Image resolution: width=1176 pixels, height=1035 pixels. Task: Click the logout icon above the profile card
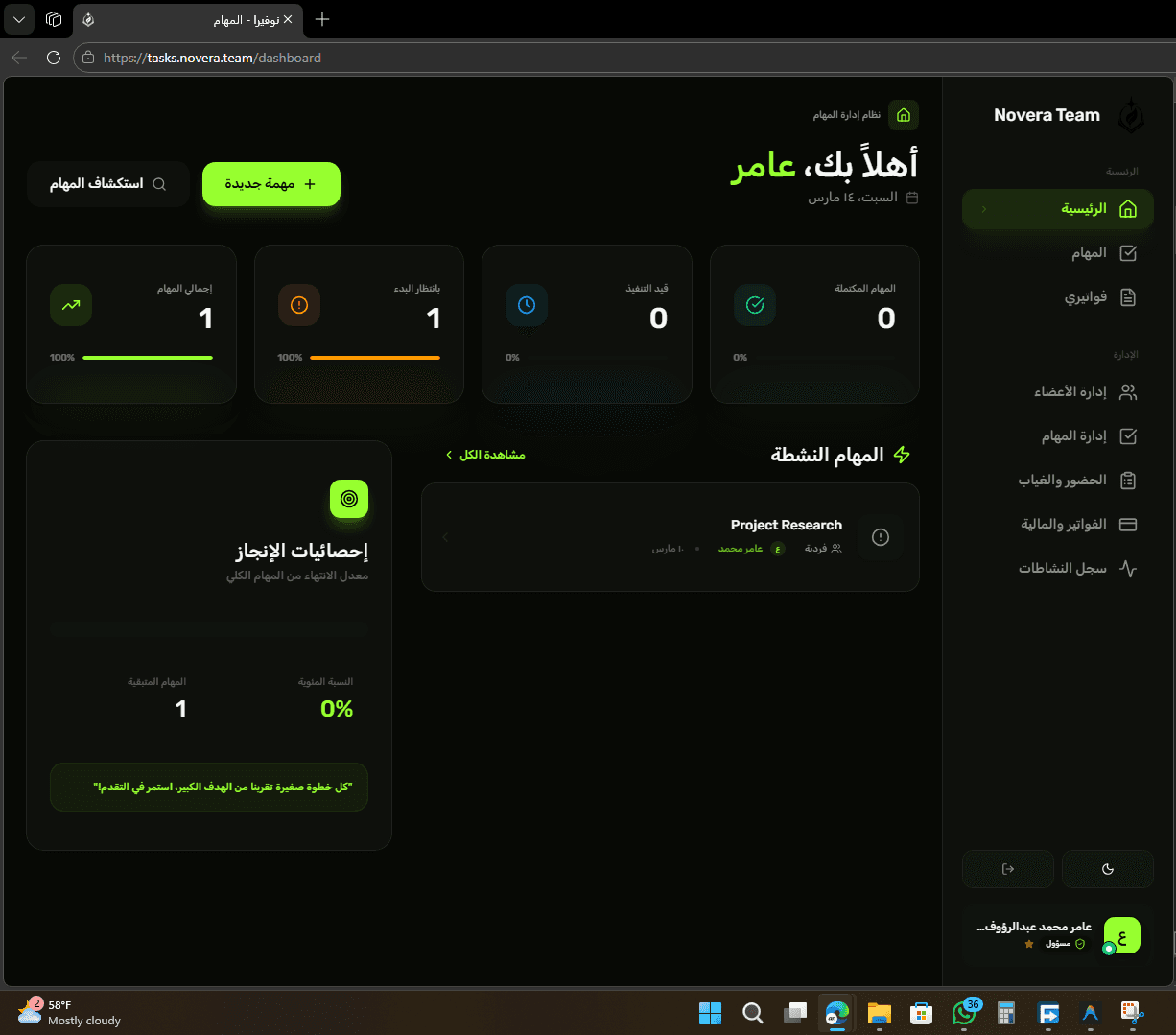coord(1007,869)
